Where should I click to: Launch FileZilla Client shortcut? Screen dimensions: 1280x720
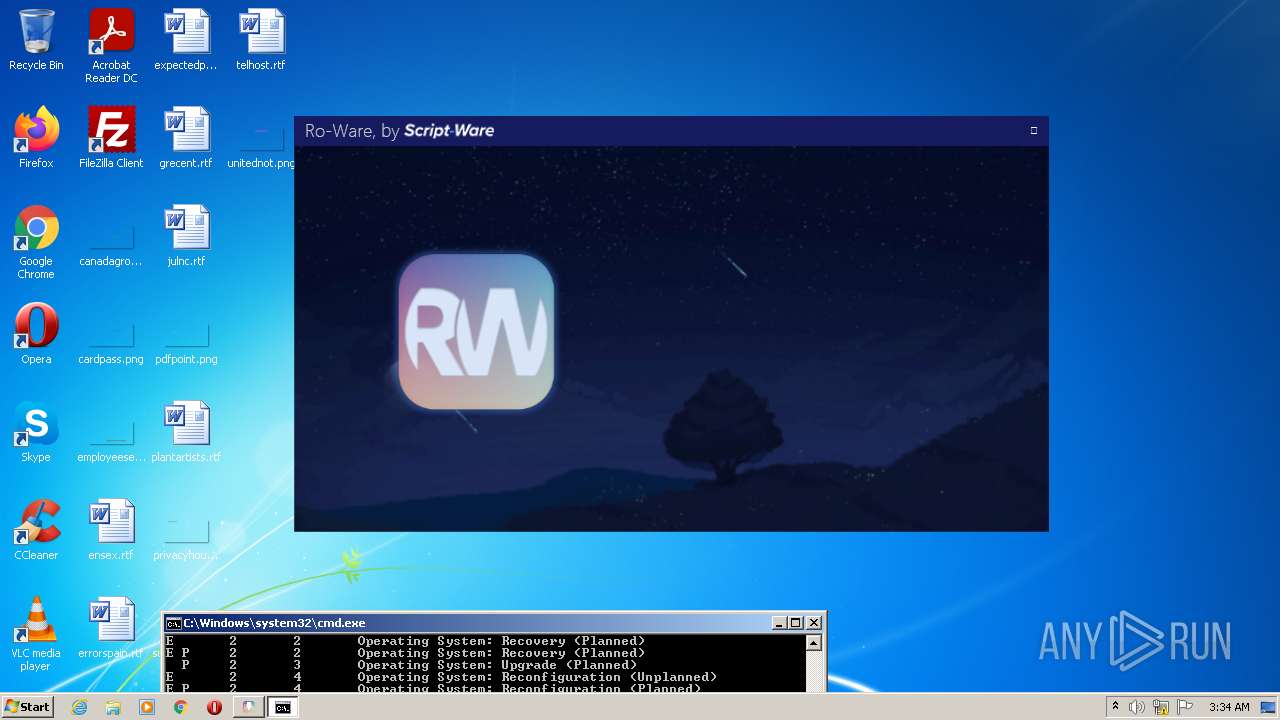[x=111, y=138]
